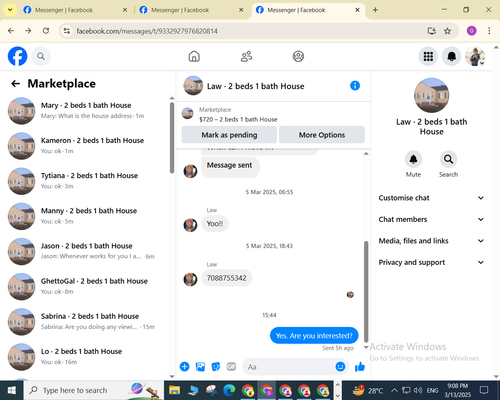Open Mary conversation

click(87, 111)
